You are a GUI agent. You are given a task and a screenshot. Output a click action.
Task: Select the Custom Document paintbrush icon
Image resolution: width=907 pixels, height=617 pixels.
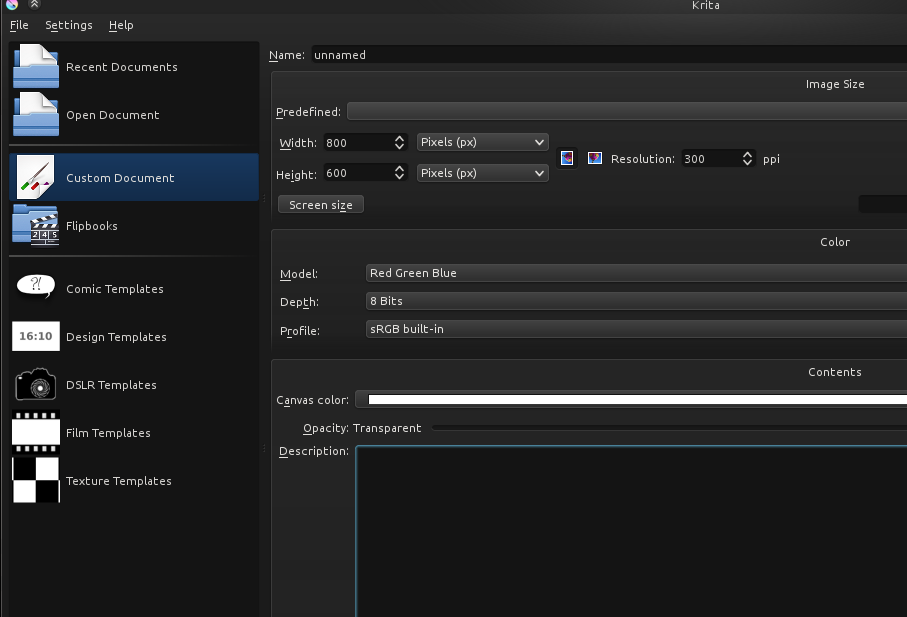pos(36,177)
